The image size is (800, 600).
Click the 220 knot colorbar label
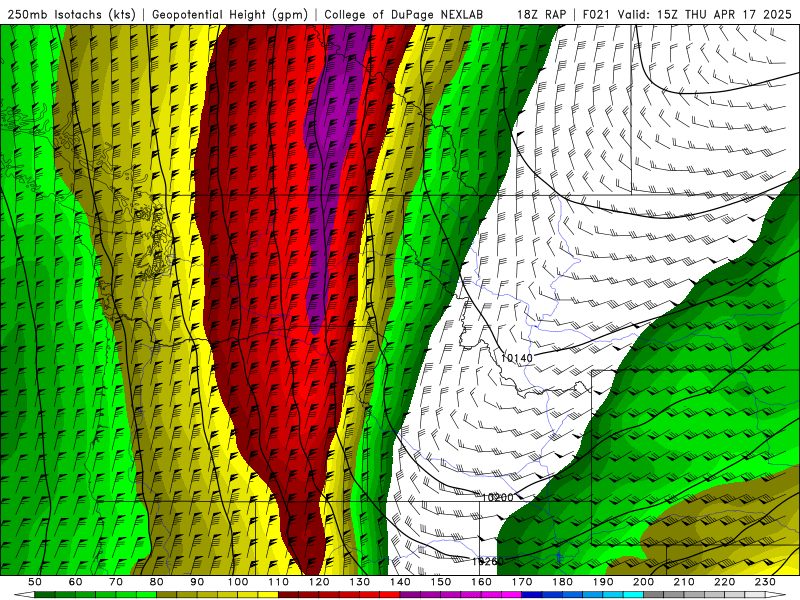724,582
